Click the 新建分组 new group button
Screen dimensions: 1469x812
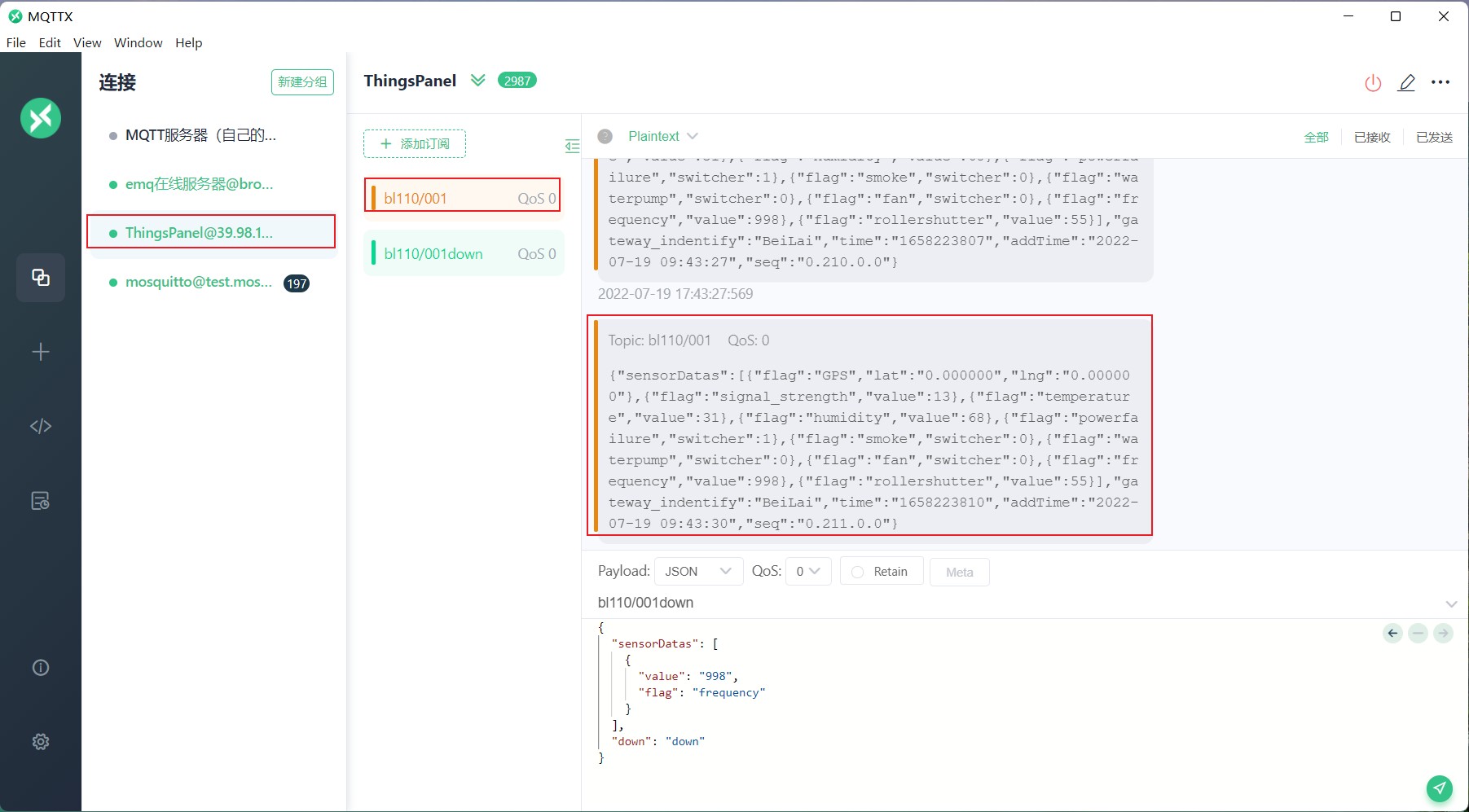(302, 82)
